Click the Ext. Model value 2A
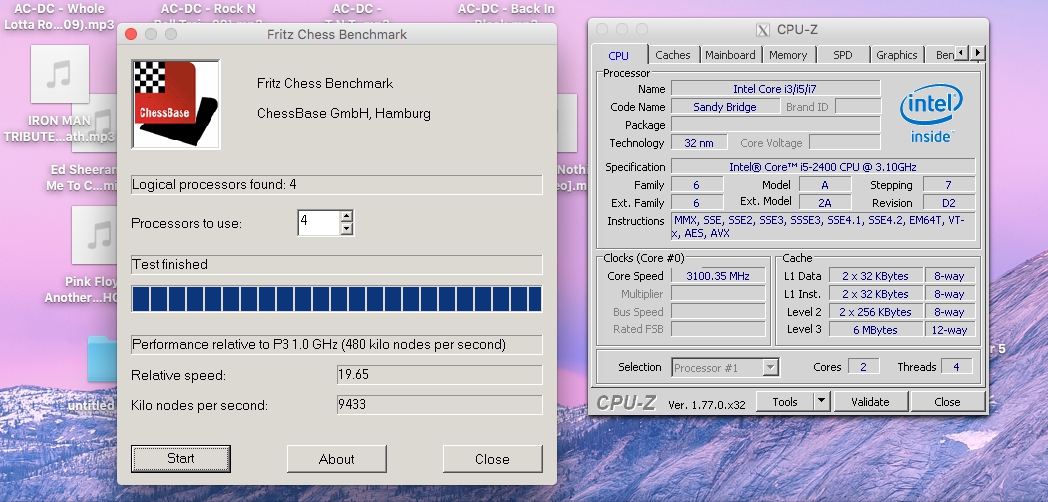 (825, 202)
